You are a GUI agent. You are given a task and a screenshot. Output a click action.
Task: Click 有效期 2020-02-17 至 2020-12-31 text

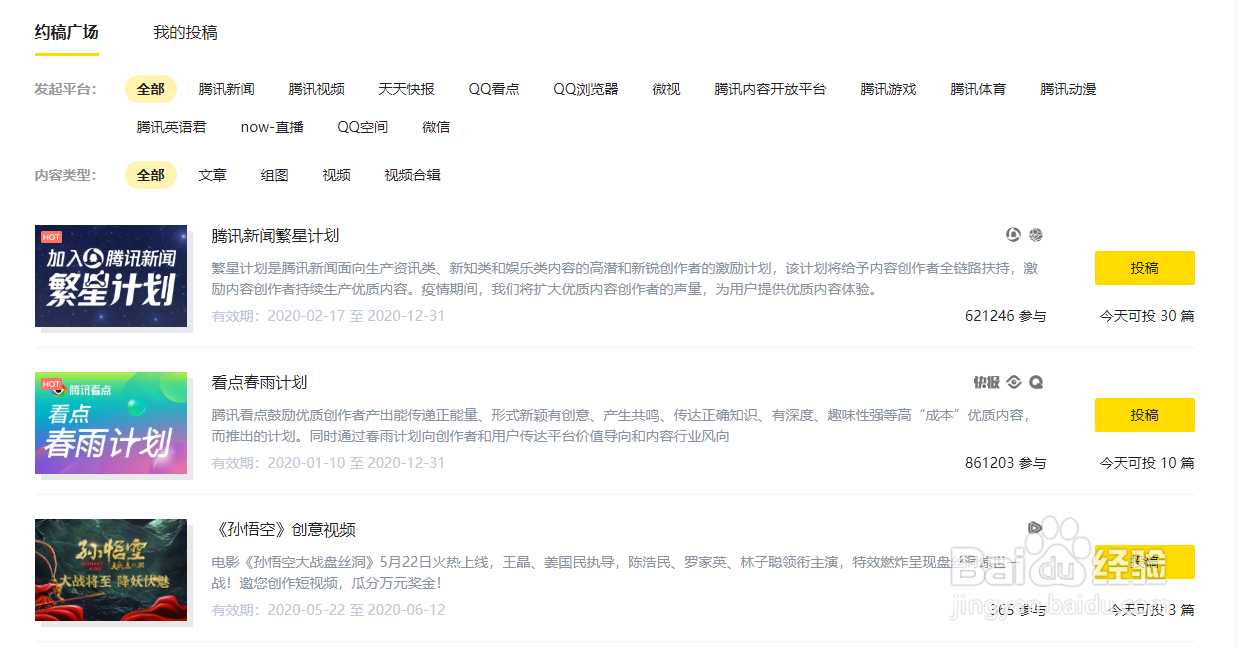pyautogui.click(x=328, y=316)
